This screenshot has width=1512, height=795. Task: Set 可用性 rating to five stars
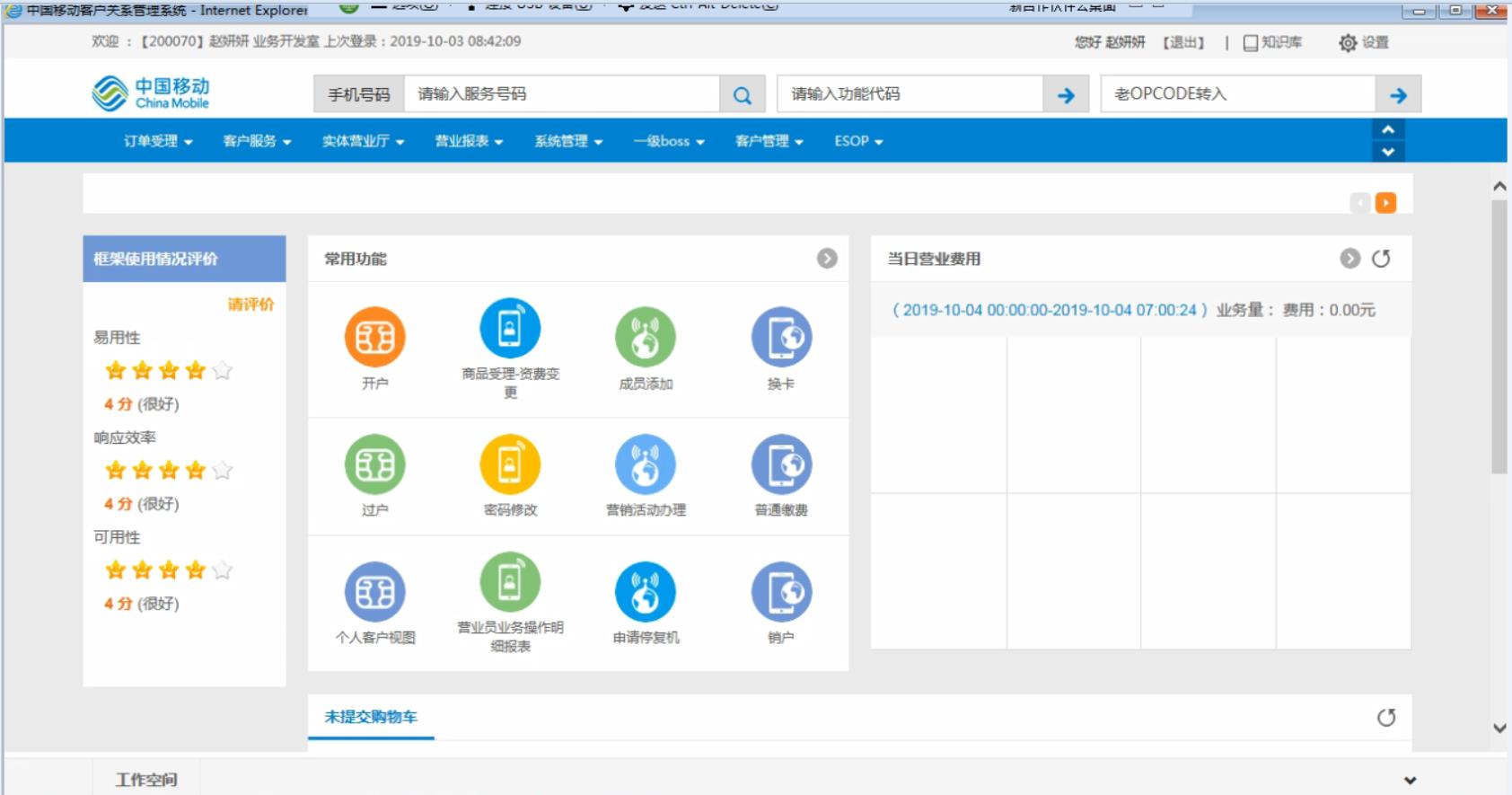coord(223,570)
